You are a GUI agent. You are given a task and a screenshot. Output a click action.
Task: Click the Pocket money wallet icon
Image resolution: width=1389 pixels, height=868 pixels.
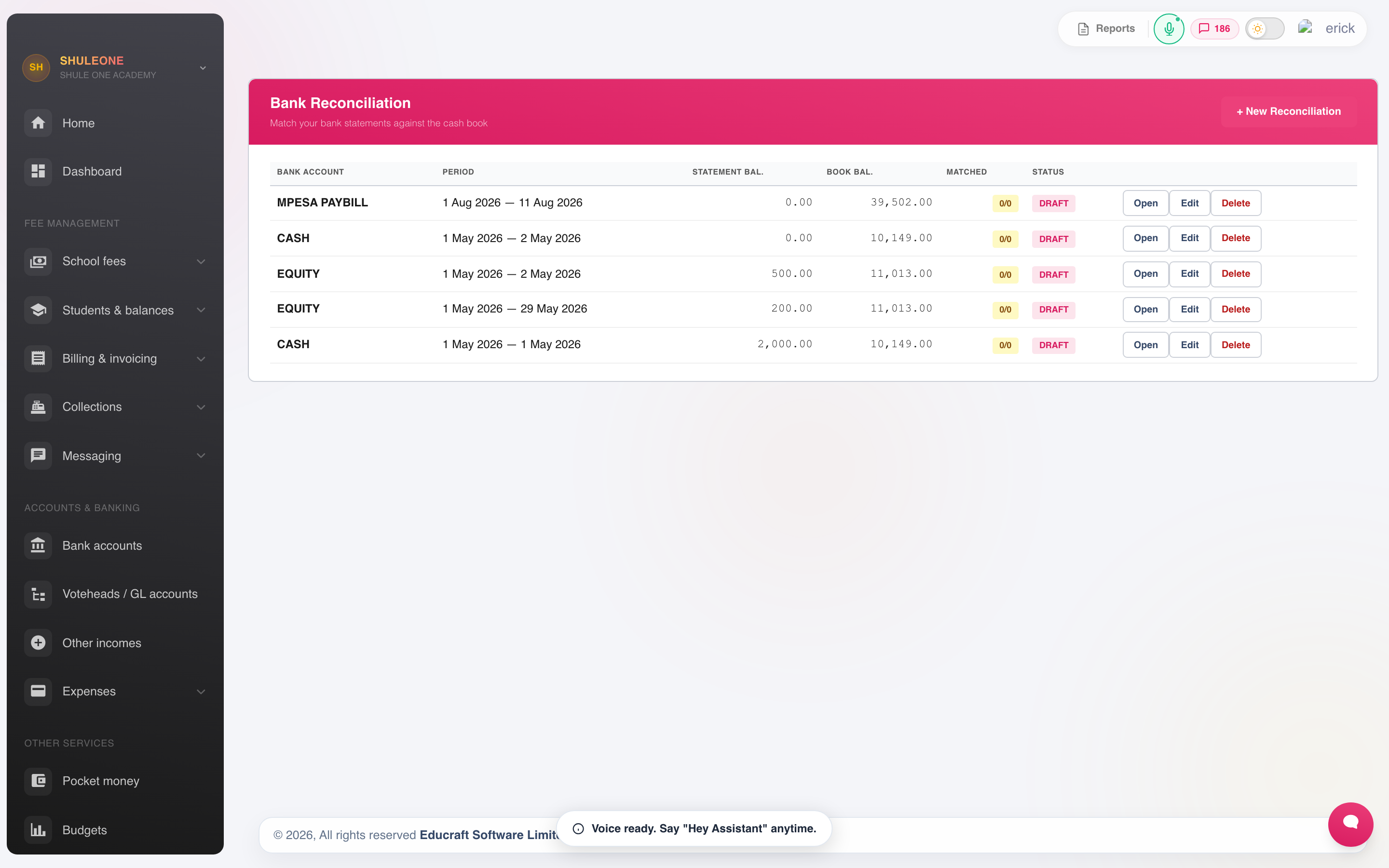point(38,781)
